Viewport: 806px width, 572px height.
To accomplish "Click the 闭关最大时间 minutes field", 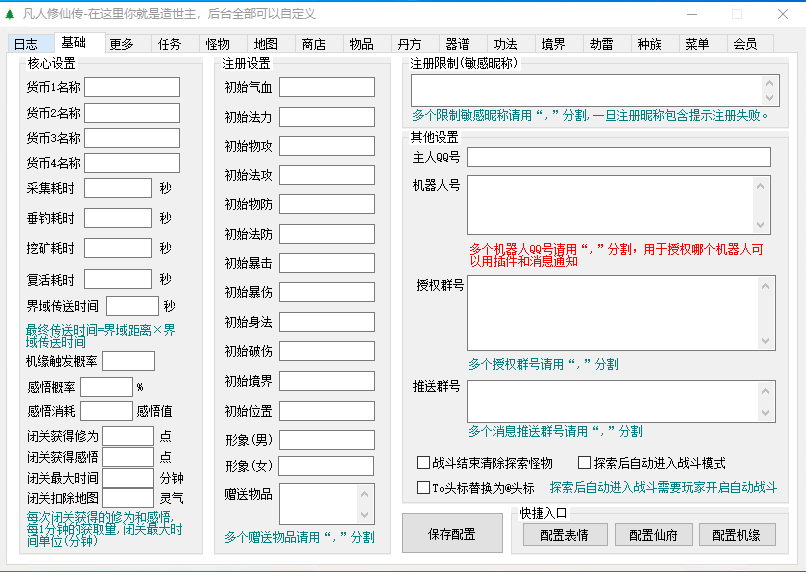I will point(128,477).
